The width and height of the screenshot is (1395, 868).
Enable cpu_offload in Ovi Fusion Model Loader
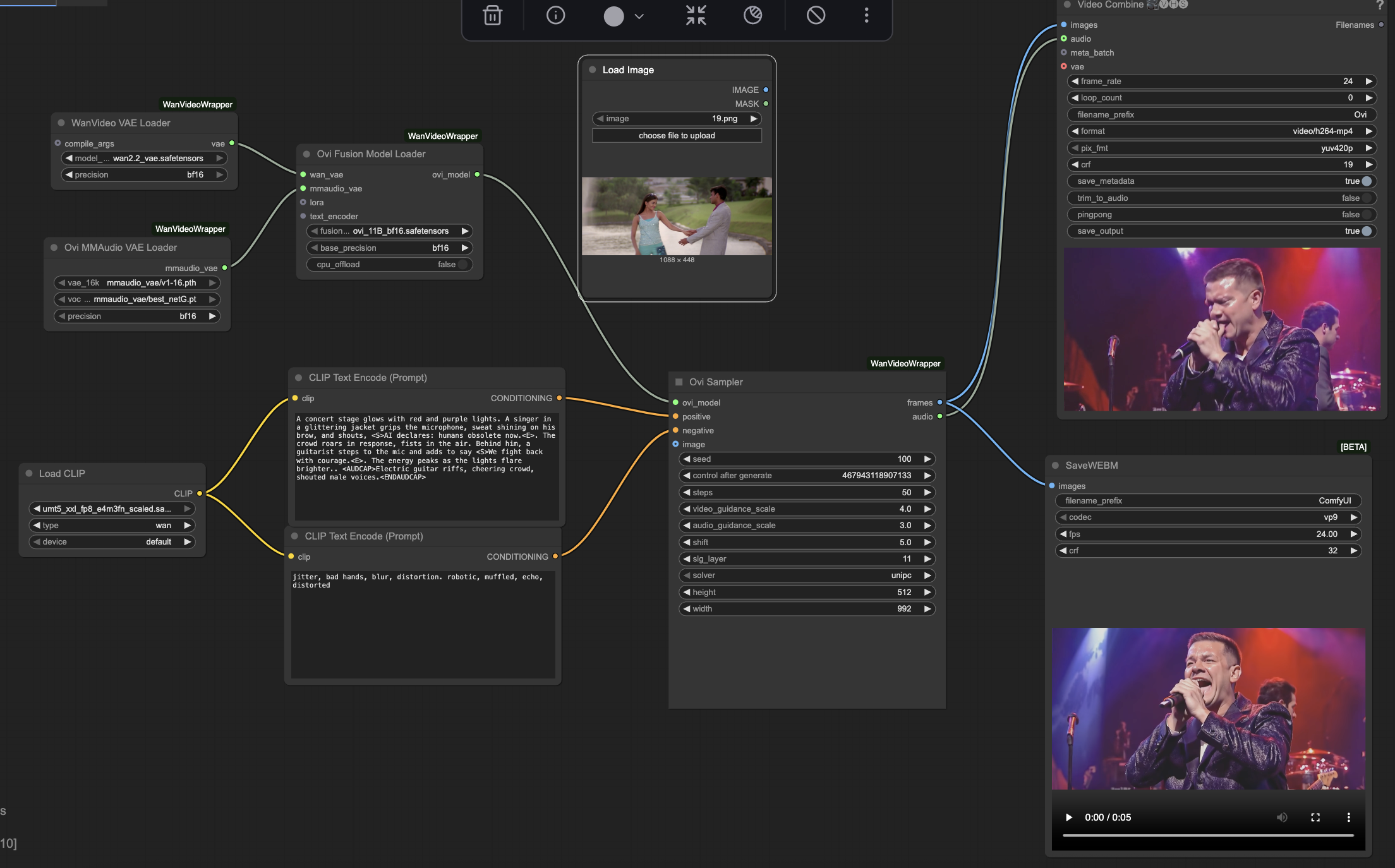coord(462,265)
